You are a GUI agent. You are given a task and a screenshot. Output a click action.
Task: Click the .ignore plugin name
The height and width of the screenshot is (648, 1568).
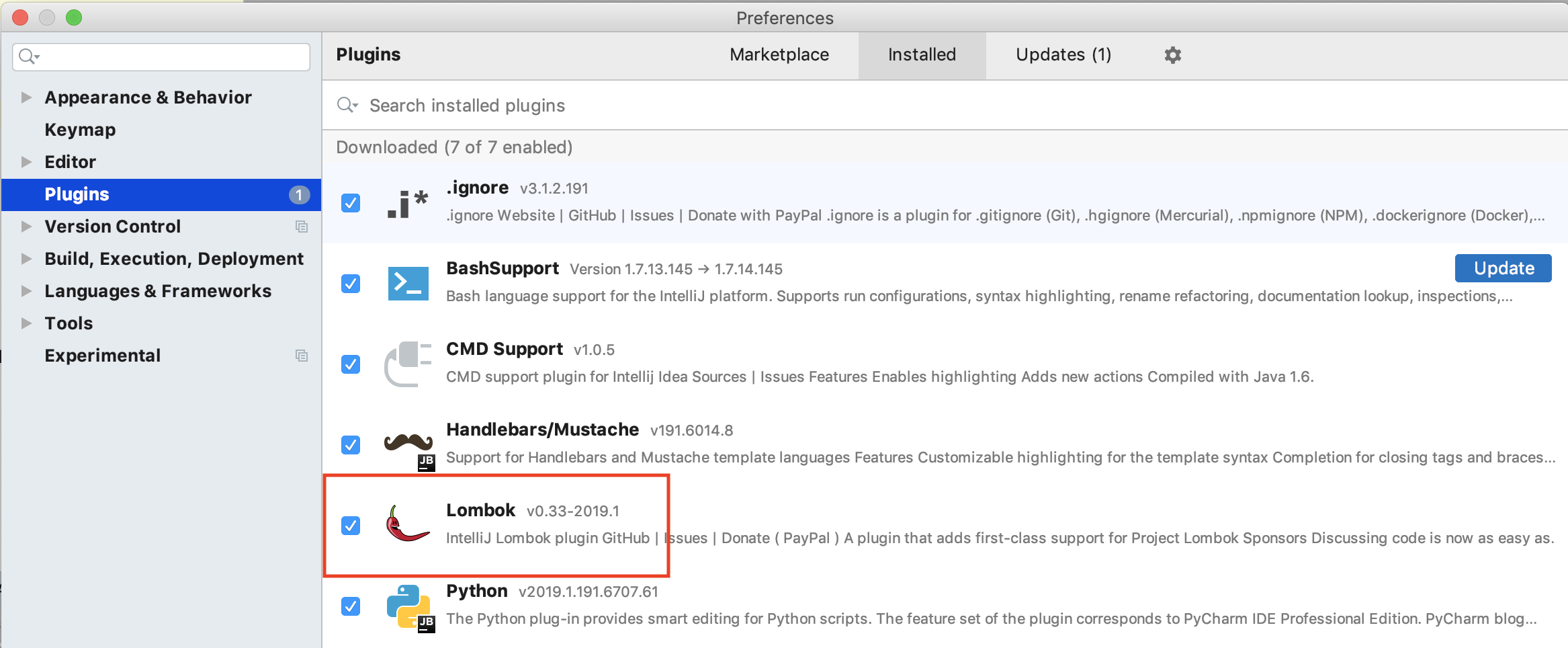(478, 188)
